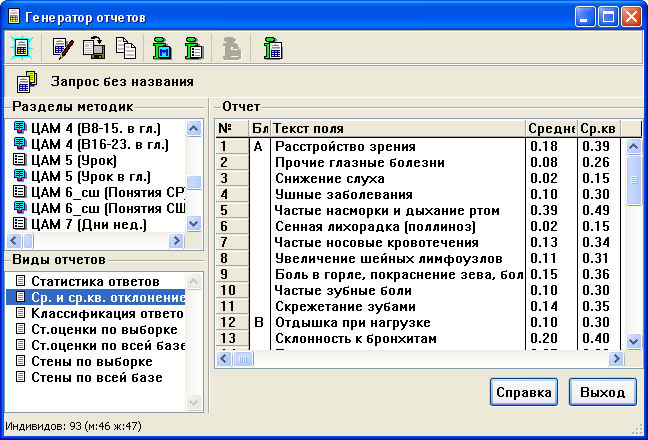Click the 'Средне' column header
Screen dimensions: 648x440
(x=551, y=129)
